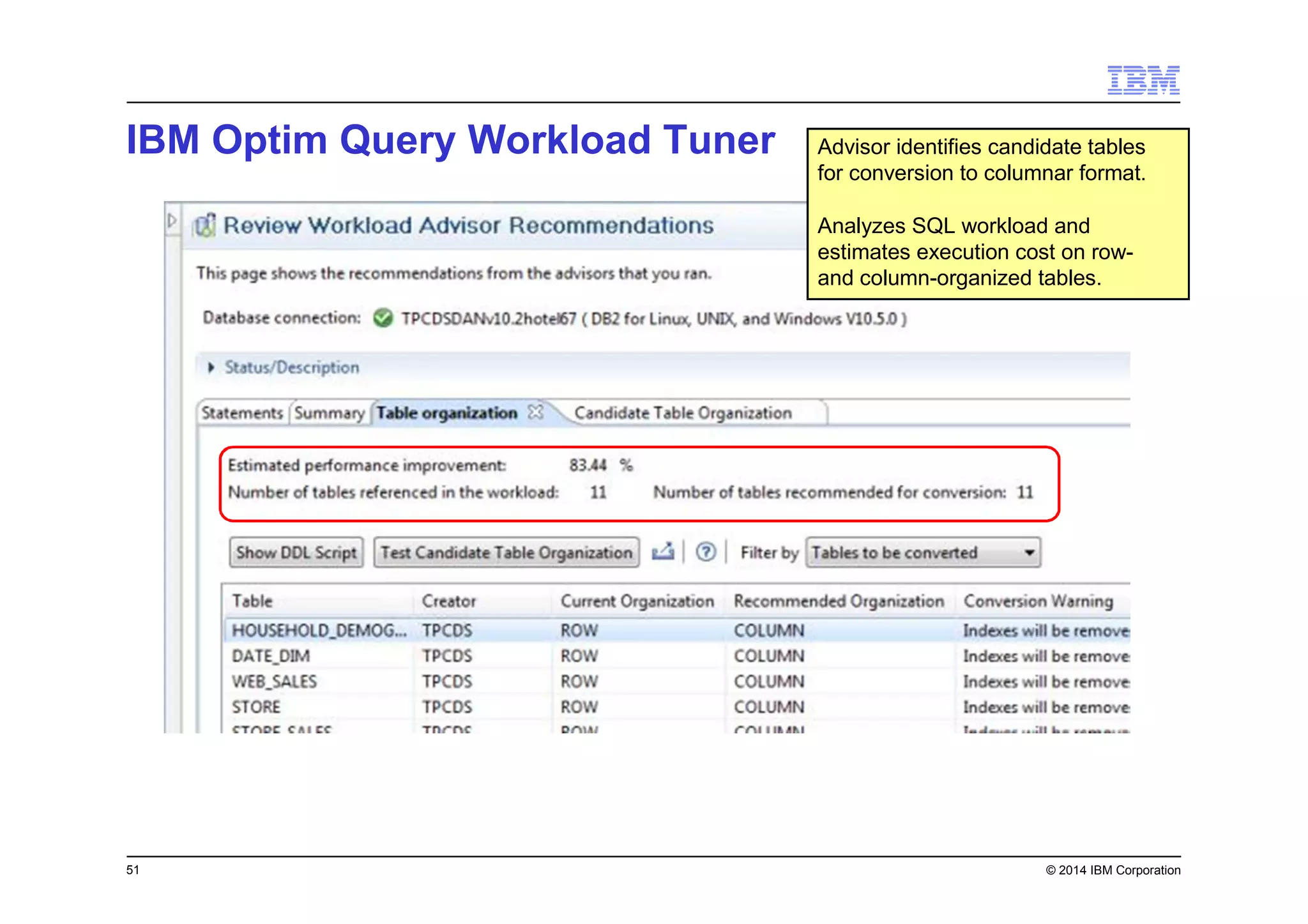Screen dimensions: 1308x924
Task: Click the green database connection status icon
Action: [x=383, y=318]
